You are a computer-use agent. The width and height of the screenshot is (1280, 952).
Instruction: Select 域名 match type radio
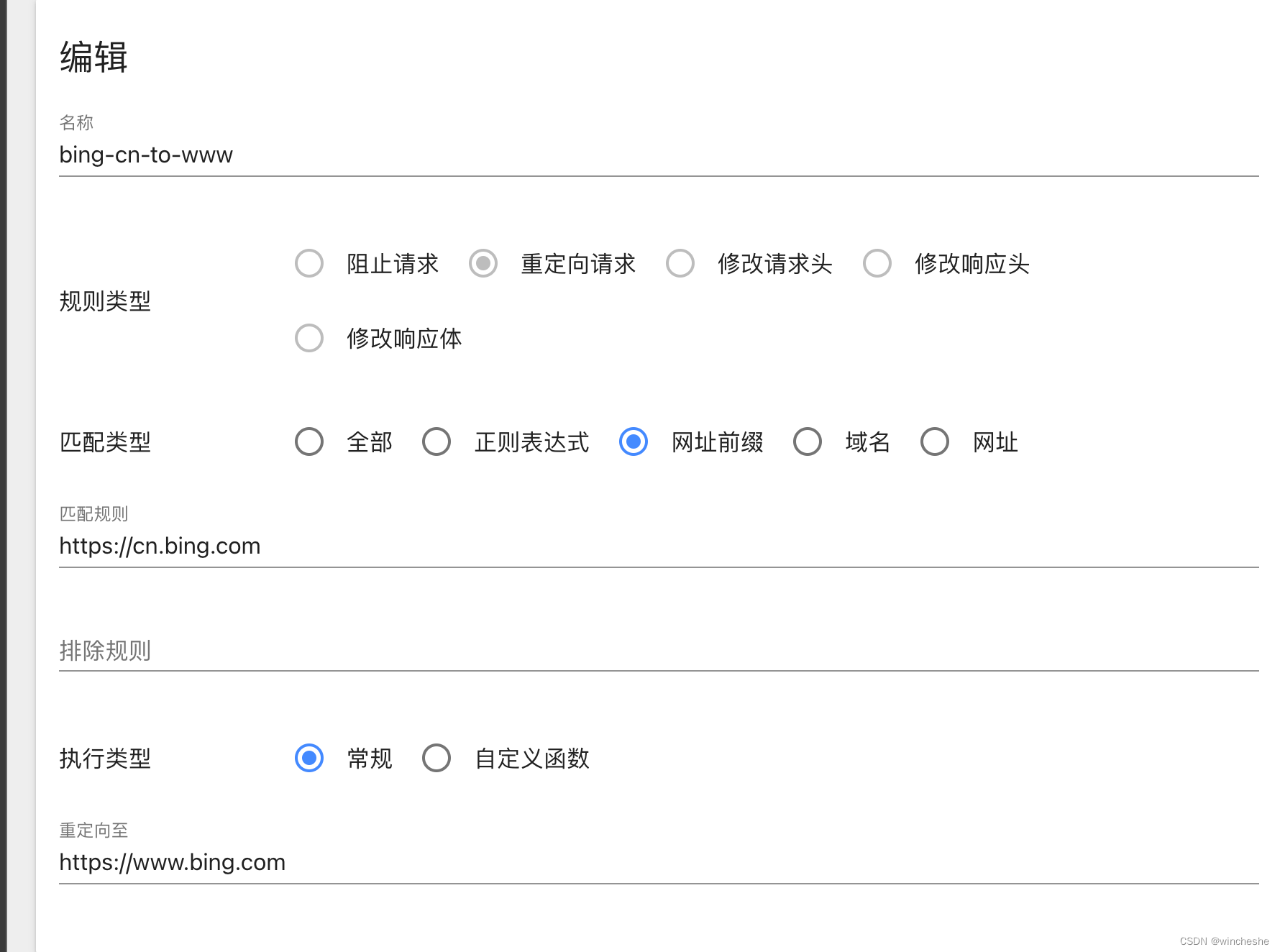[x=808, y=441]
